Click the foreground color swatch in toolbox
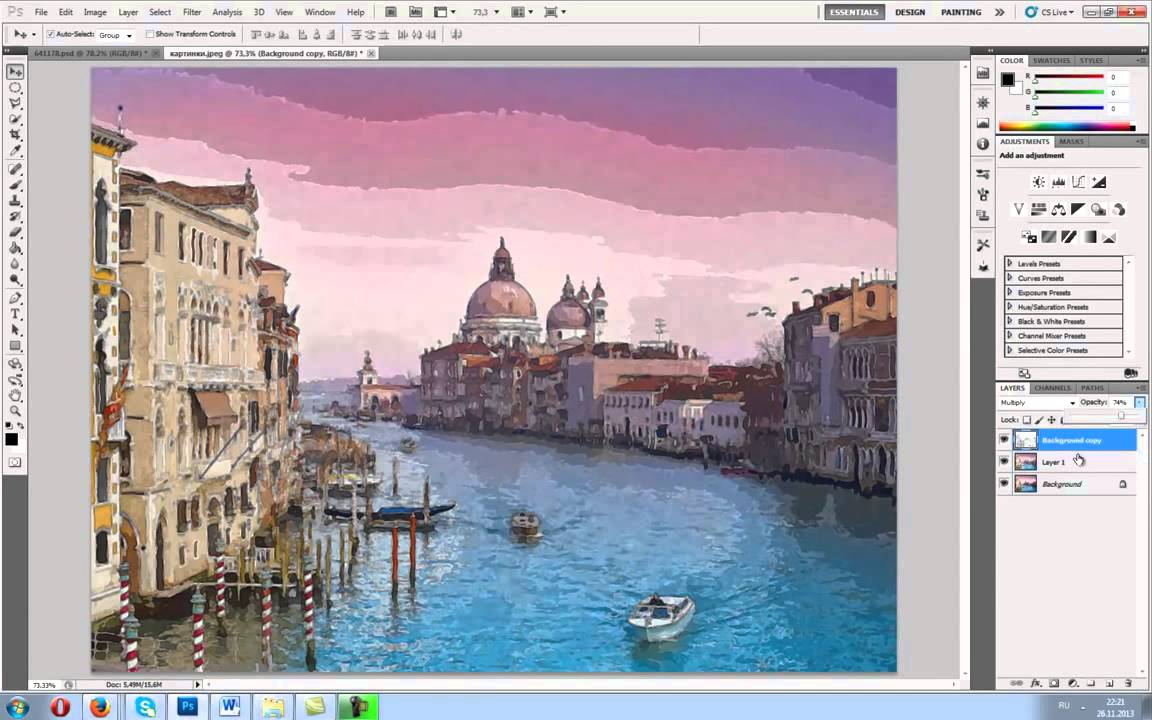 (x=11, y=438)
